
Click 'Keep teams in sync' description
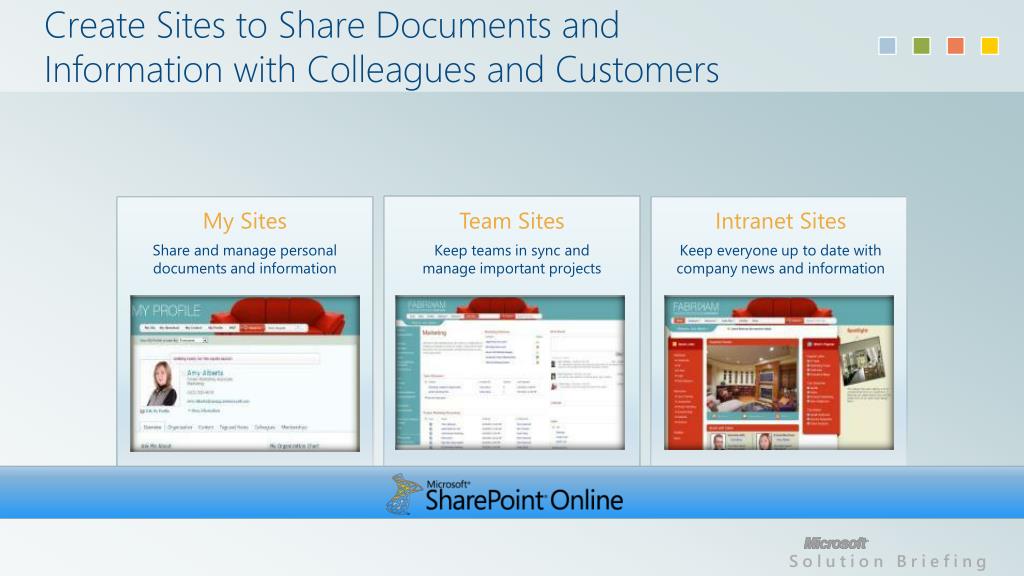[x=511, y=259]
